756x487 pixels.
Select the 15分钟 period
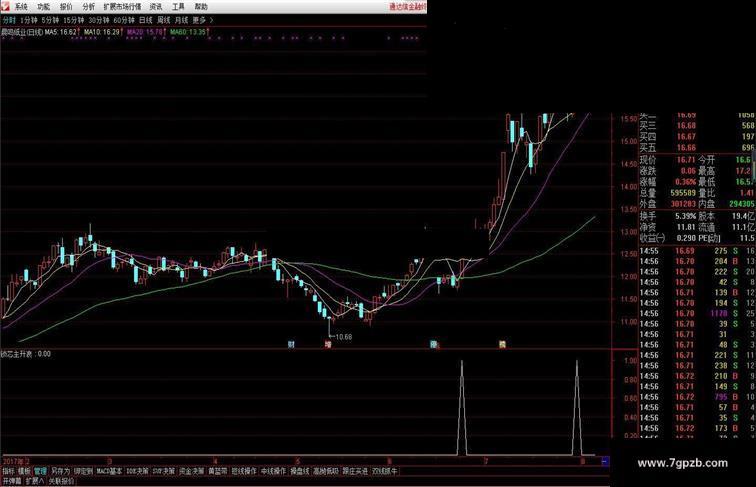tap(74, 20)
